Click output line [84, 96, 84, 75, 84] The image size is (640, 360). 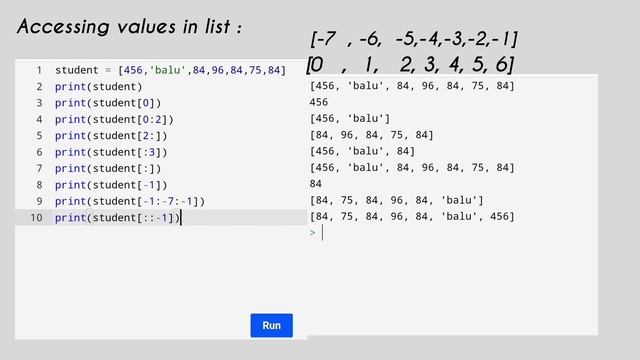click(371, 135)
